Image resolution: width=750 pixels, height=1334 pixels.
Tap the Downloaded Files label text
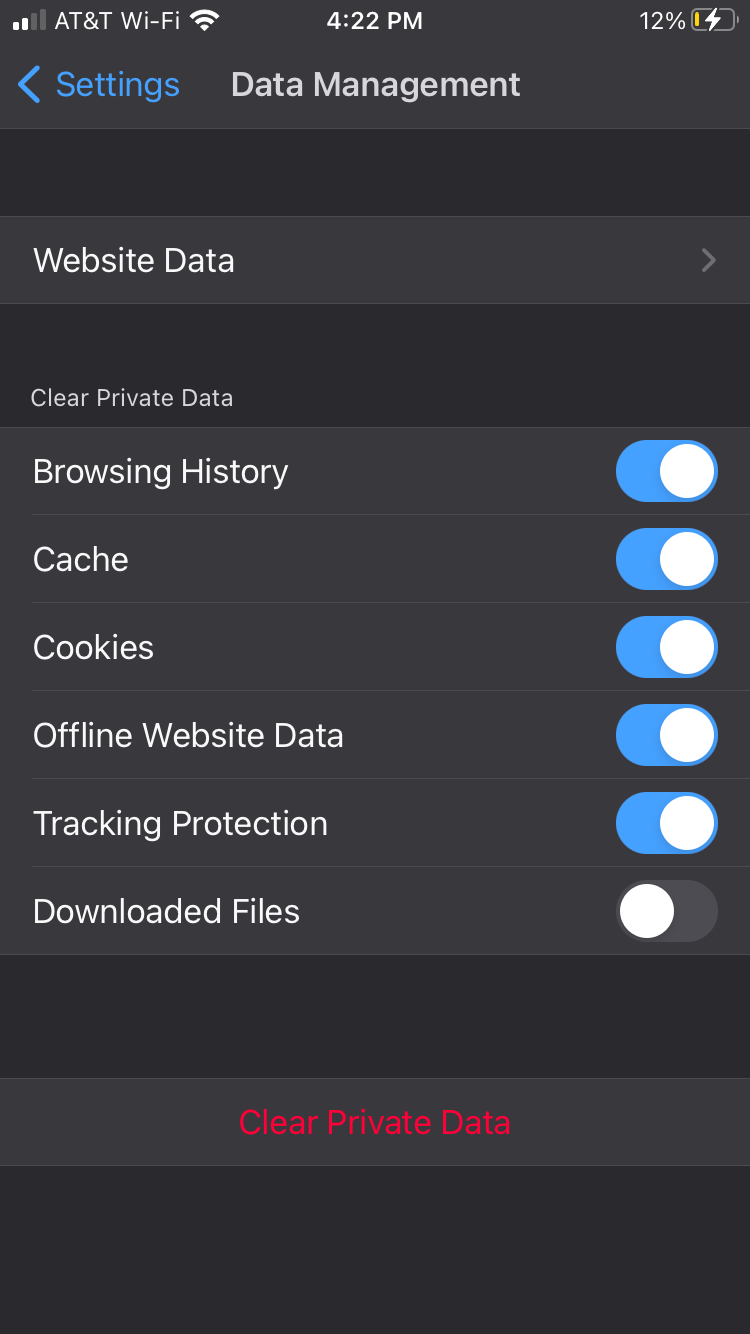pos(166,911)
